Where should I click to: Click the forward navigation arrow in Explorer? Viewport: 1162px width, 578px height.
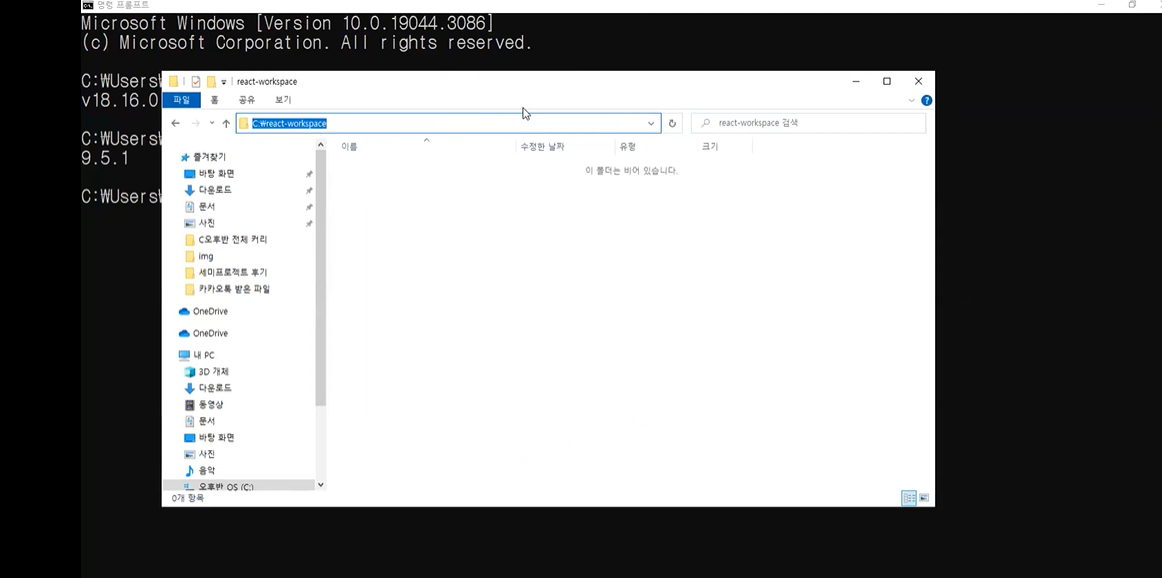click(x=196, y=123)
